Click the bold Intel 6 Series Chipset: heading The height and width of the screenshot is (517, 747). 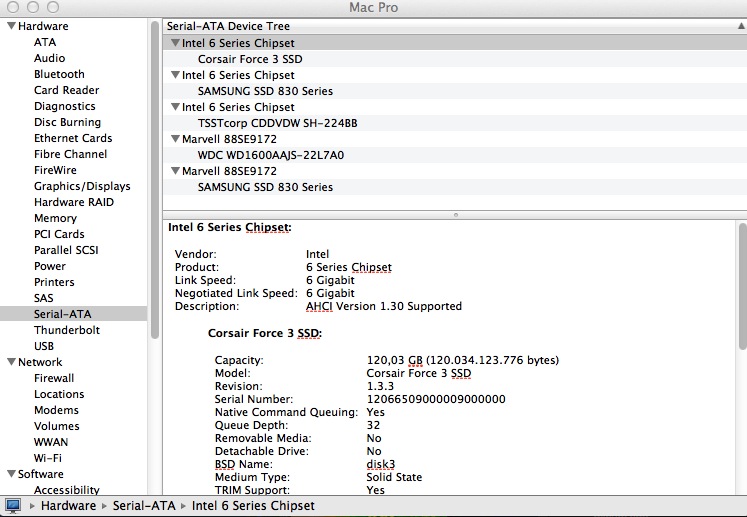coord(230,227)
